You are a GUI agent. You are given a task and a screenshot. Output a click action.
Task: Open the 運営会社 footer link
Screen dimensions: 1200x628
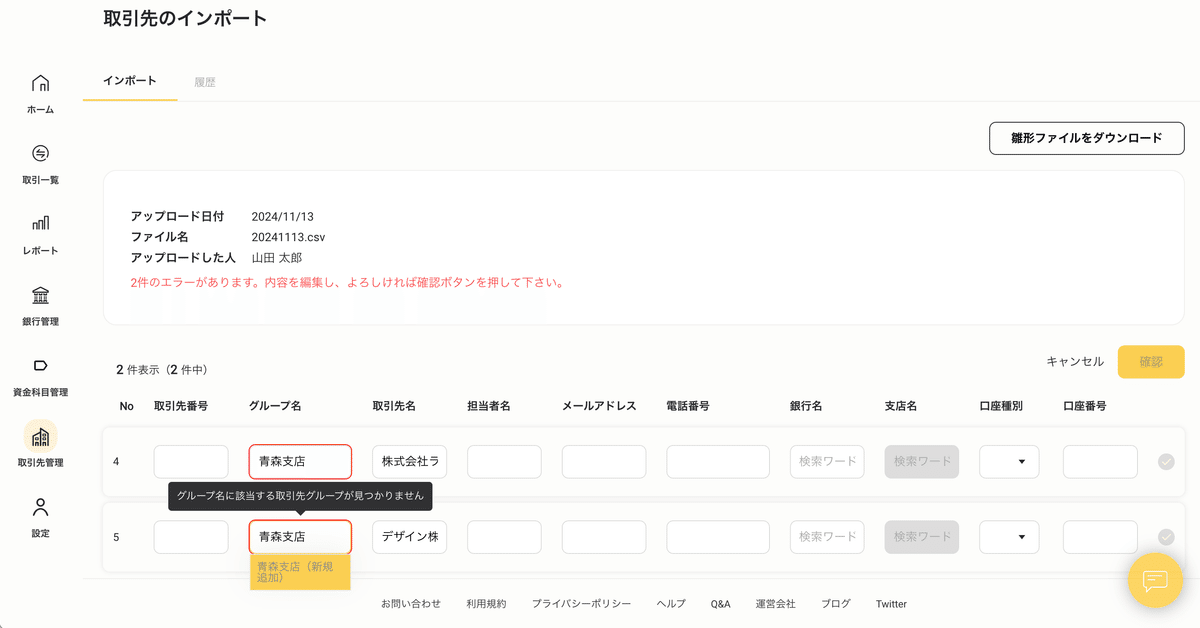(776, 604)
